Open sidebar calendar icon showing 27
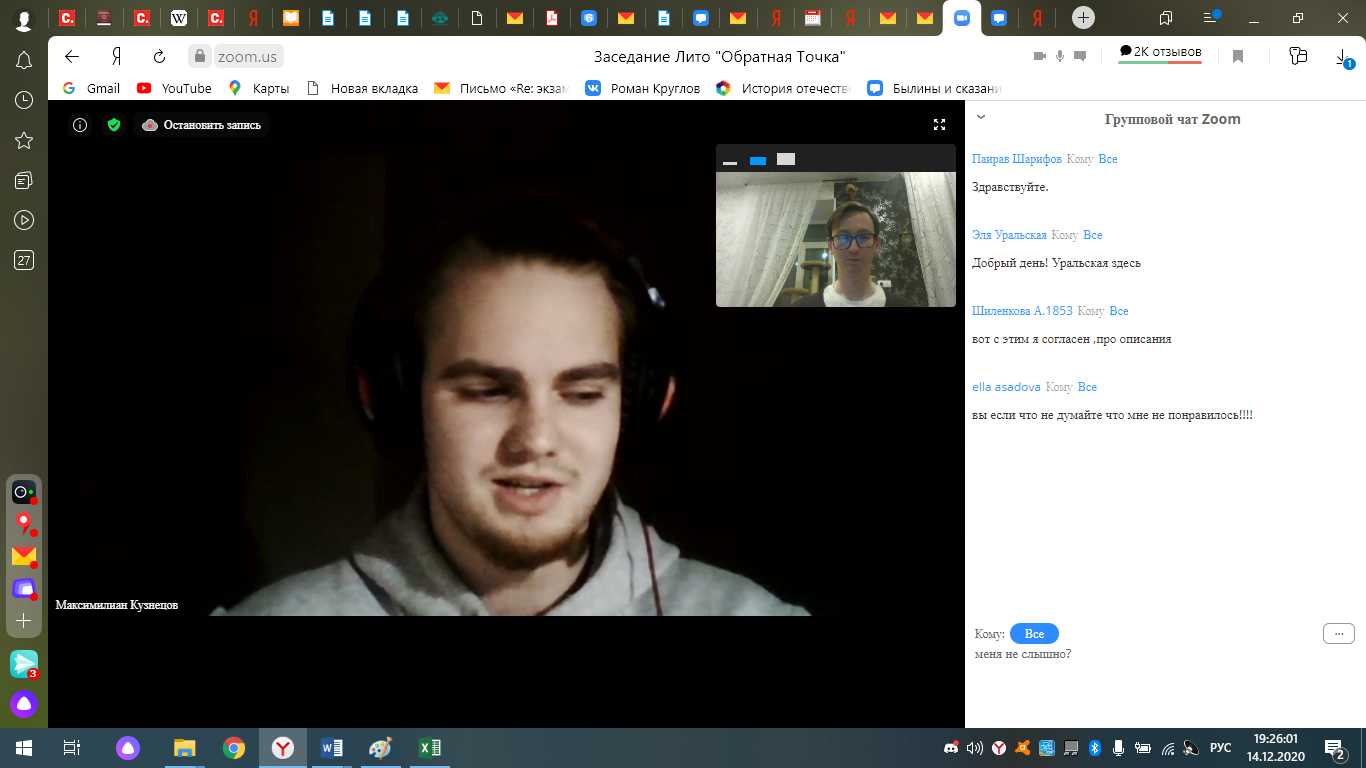This screenshot has width=1366, height=768. [x=24, y=260]
